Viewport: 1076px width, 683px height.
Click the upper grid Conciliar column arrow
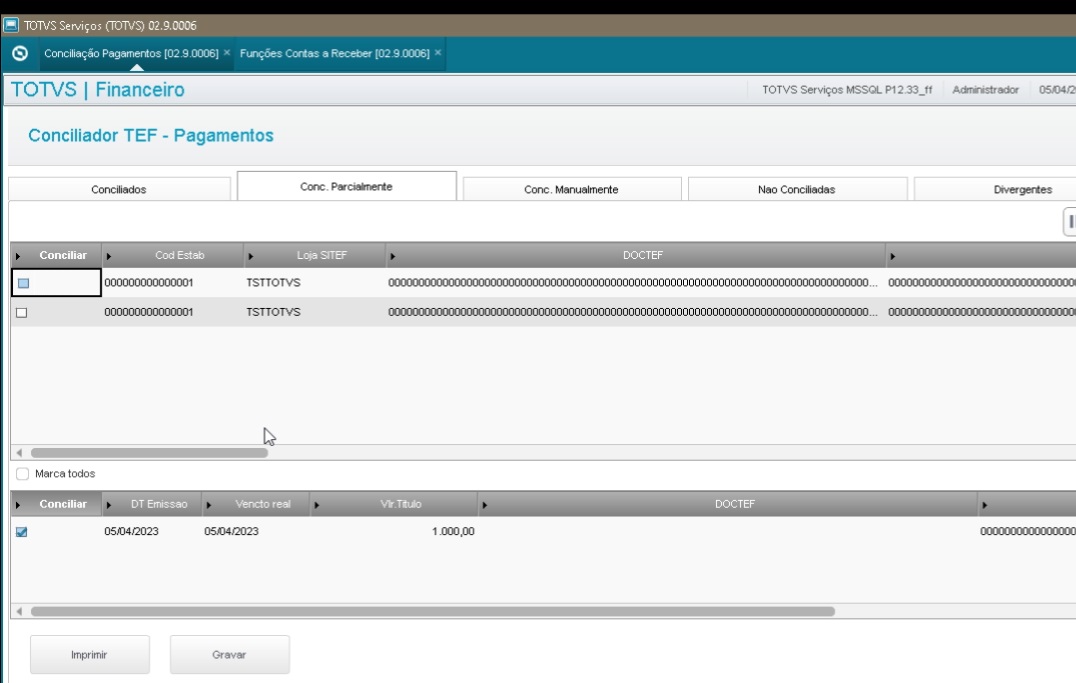(18, 256)
